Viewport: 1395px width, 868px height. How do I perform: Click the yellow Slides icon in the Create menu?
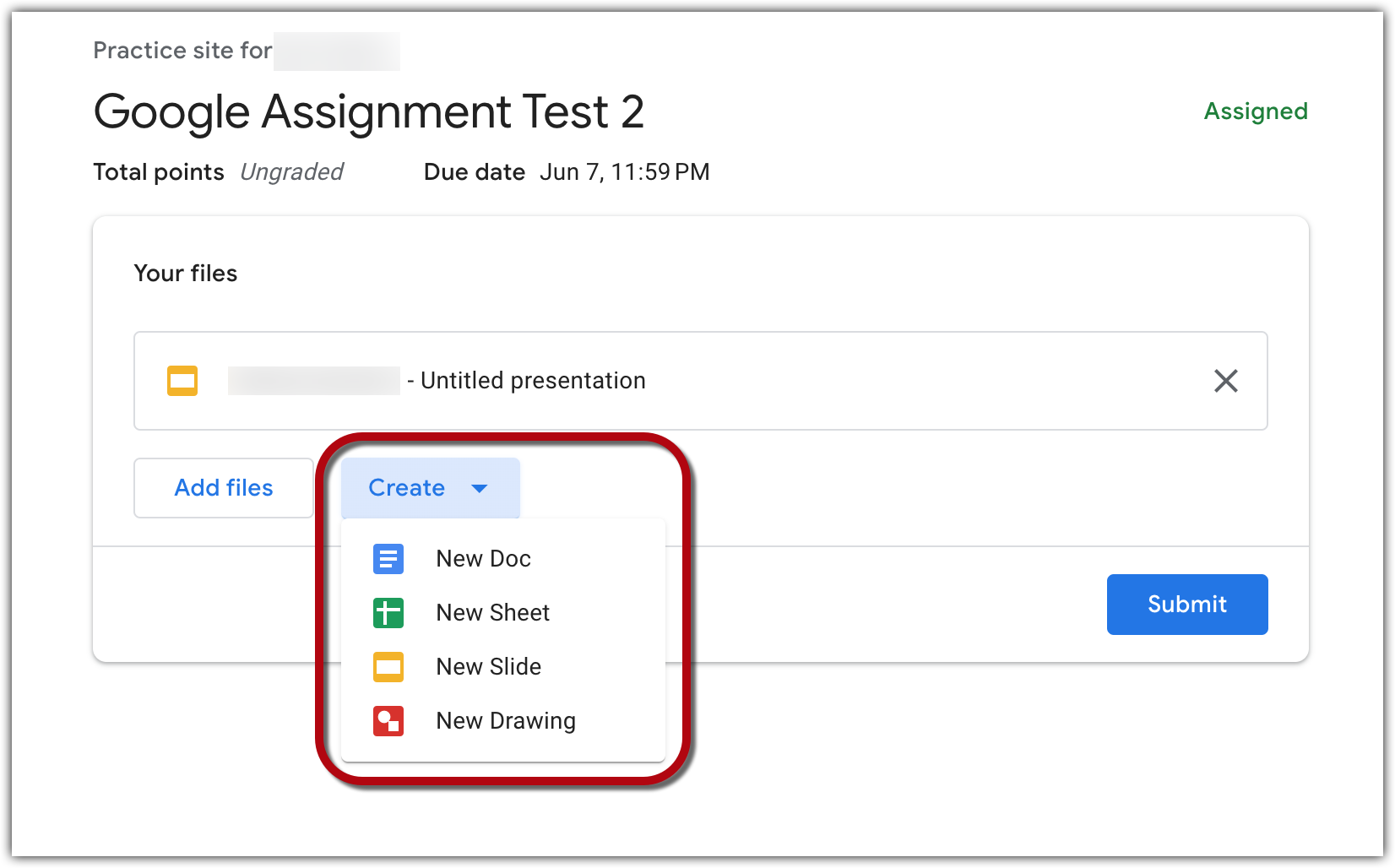388,666
